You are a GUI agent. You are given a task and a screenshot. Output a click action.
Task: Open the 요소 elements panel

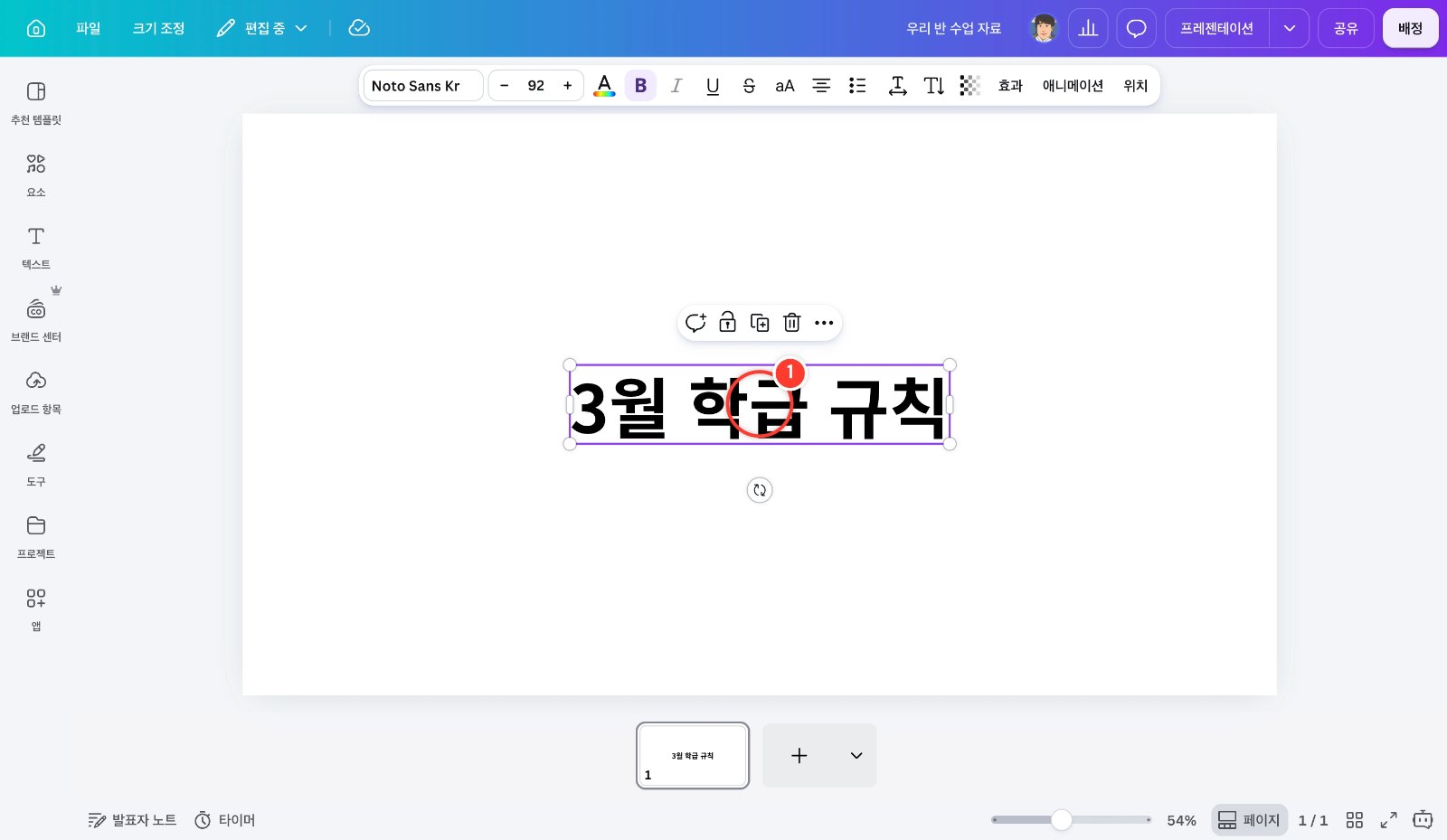pos(36,175)
